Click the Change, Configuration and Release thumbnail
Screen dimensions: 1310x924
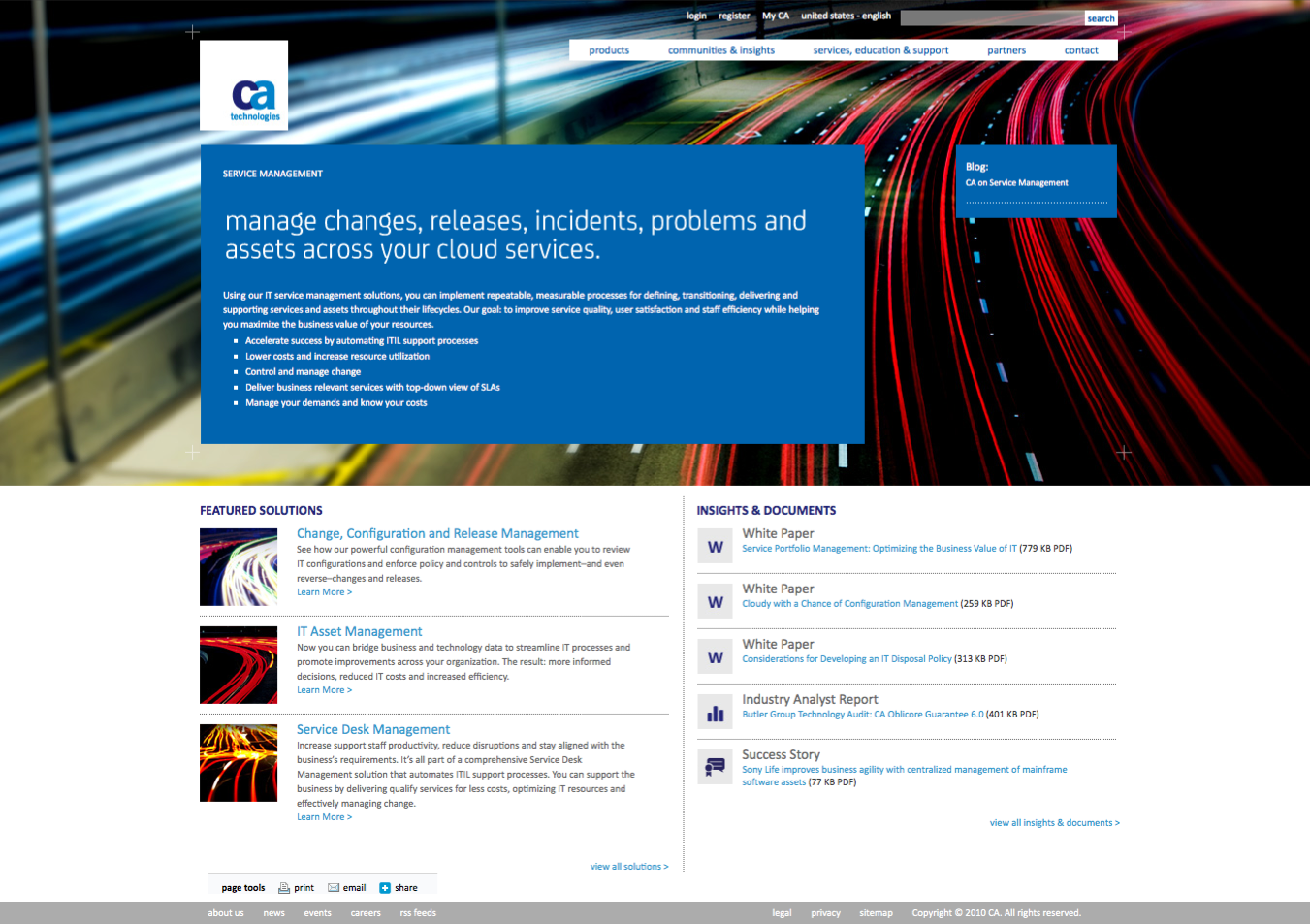click(x=239, y=567)
